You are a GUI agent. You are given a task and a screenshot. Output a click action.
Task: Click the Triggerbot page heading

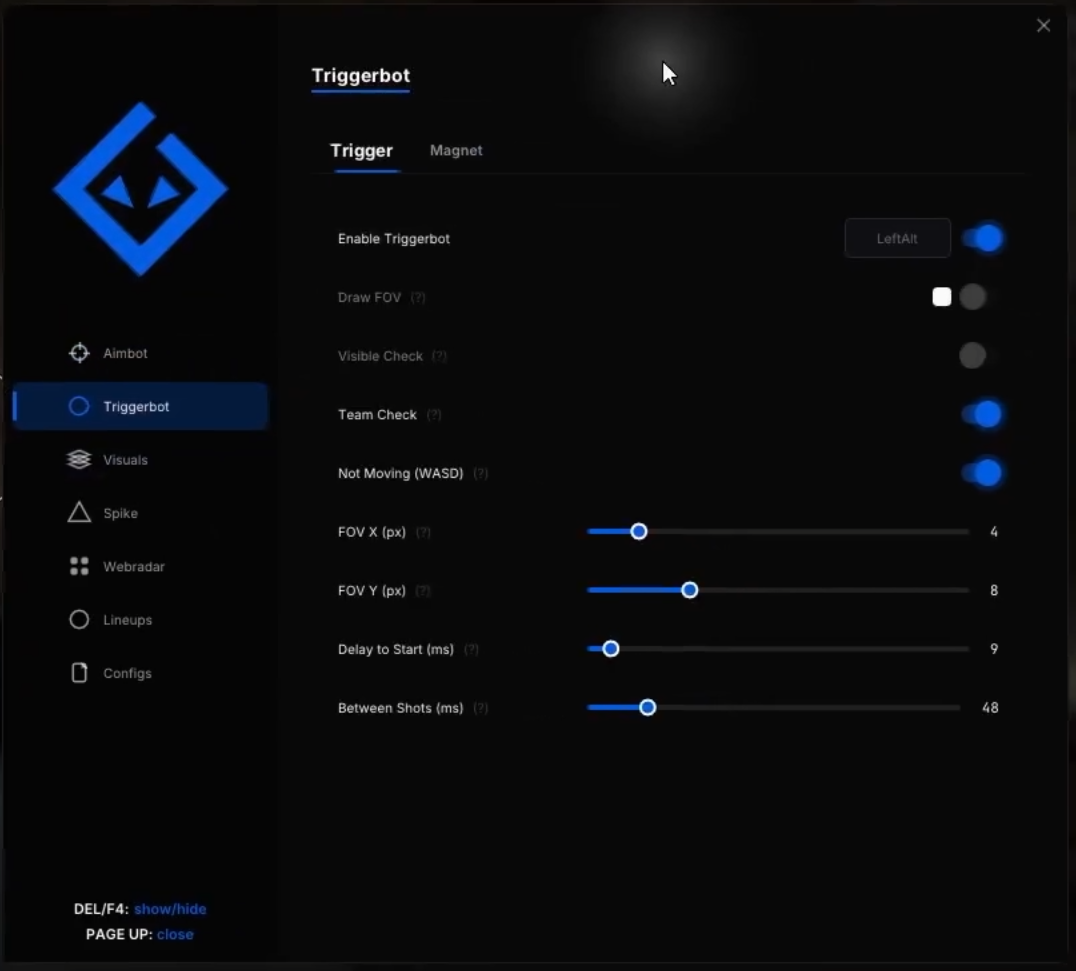click(361, 75)
